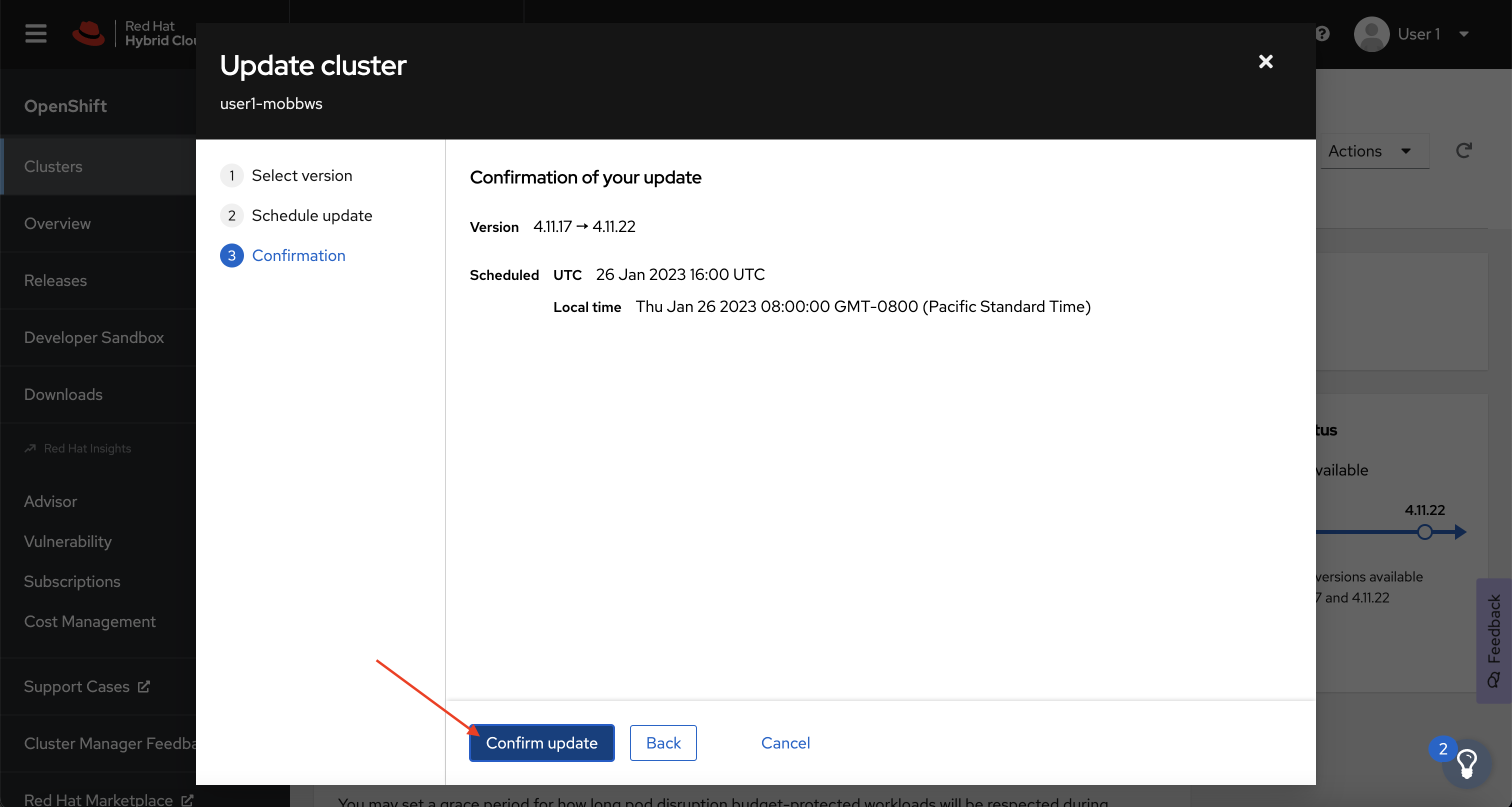The width and height of the screenshot is (1512, 807).
Task: Expand the Actions dropdown menu
Action: pyautogui.click(x=1371, y=151)
